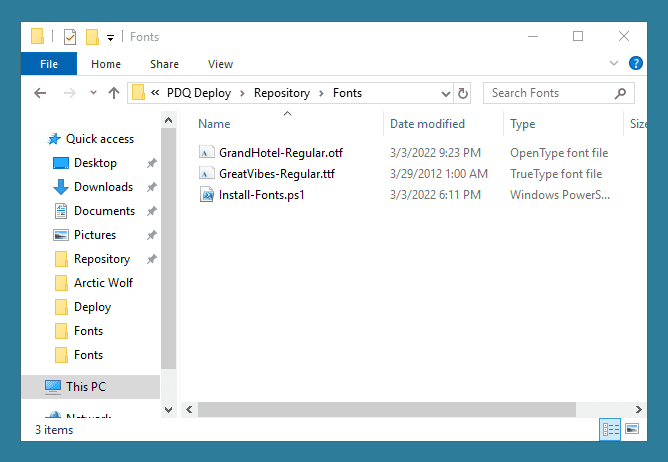Click the pin icon next to Pictures
The height and width of the screenshot is (462, 668).
[x=152, y=235]
